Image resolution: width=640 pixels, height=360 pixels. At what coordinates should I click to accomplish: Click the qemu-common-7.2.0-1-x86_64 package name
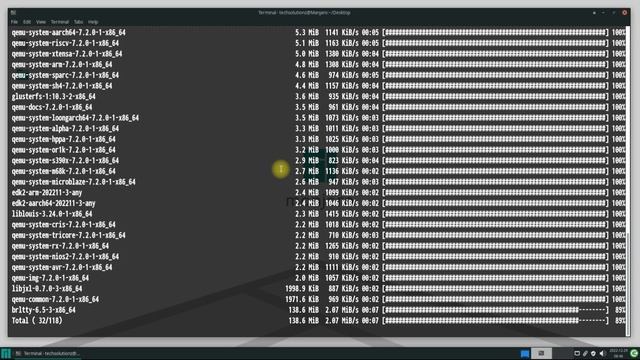click(55, 299)
